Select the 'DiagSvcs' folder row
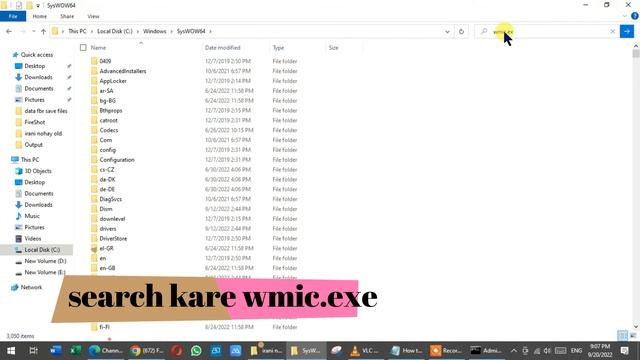Viewport: 640px width, 360px height. click(x=111, y=199)
